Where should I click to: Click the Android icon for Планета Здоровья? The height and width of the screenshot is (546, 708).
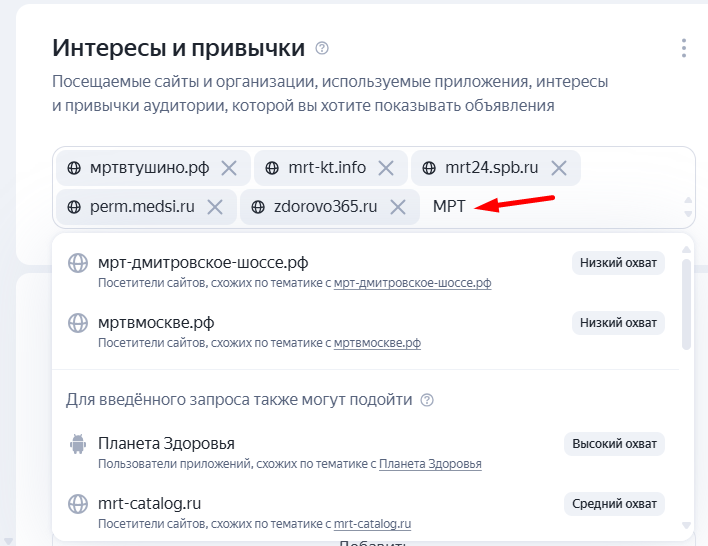coord(78,444)
